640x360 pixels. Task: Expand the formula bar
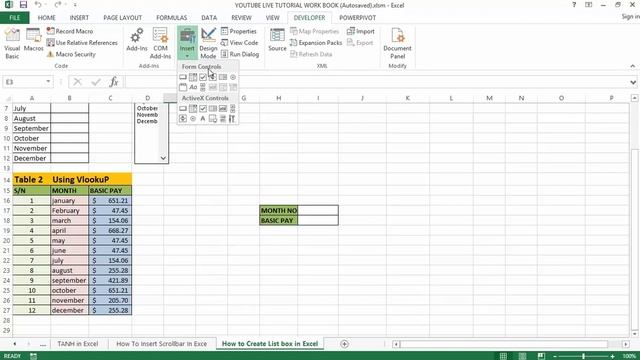coord(633,82)
